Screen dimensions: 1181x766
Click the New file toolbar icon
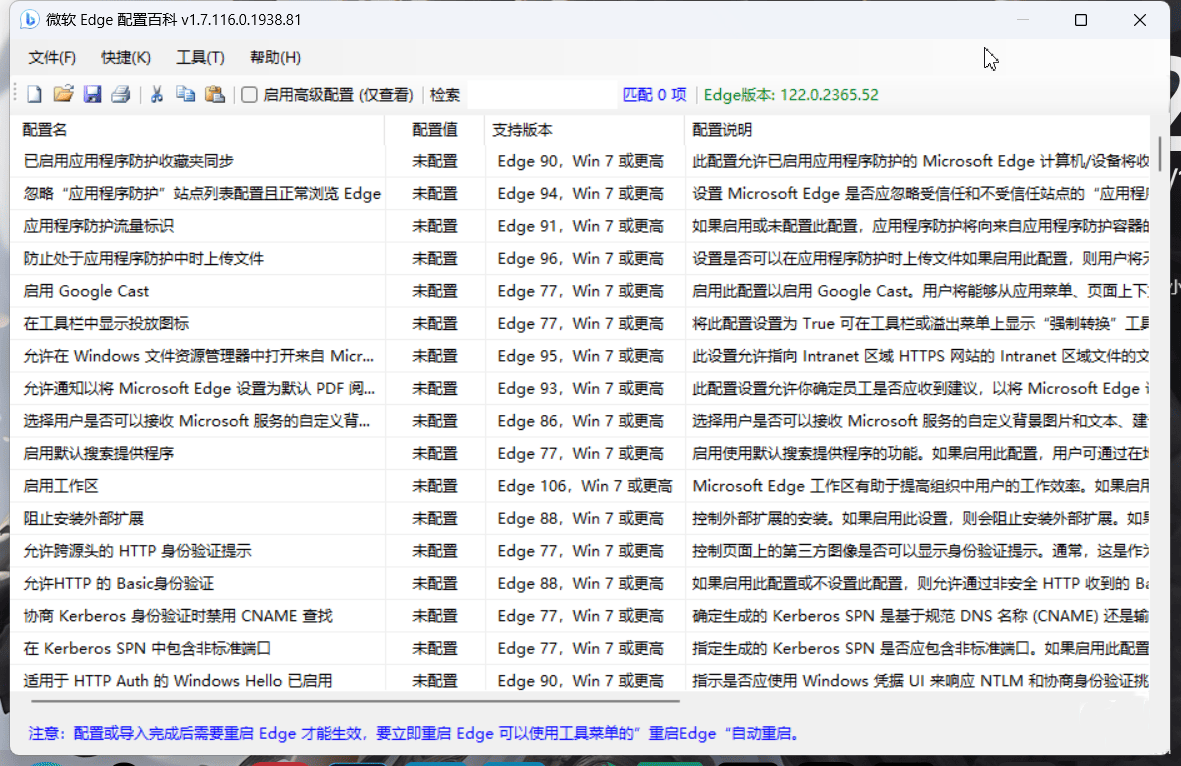(x=34, y=95)
